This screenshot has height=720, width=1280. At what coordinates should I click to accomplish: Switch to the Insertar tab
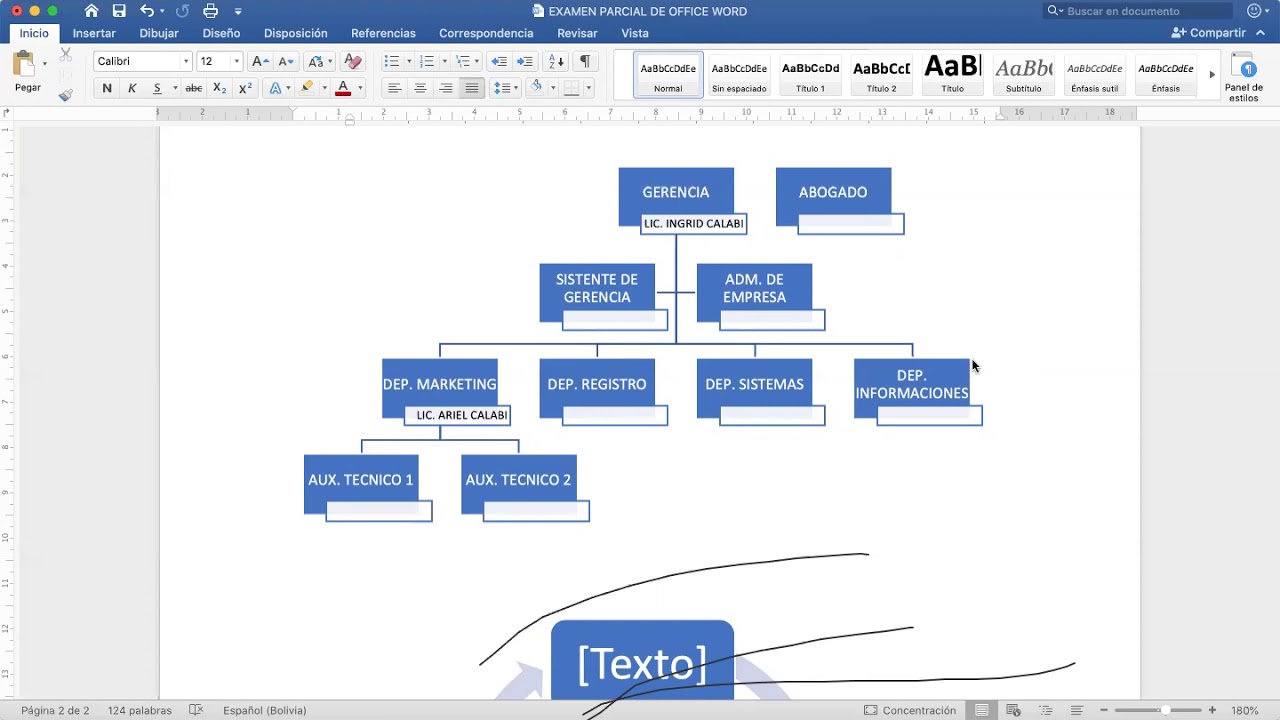[94, 33]
